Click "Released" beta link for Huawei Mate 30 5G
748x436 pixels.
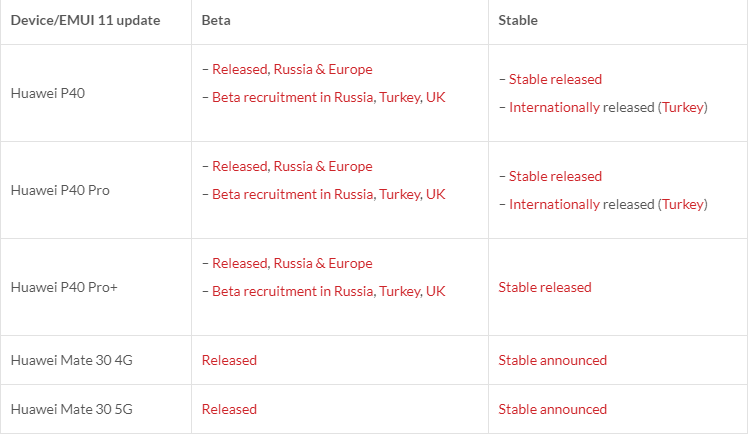(229, 409)
